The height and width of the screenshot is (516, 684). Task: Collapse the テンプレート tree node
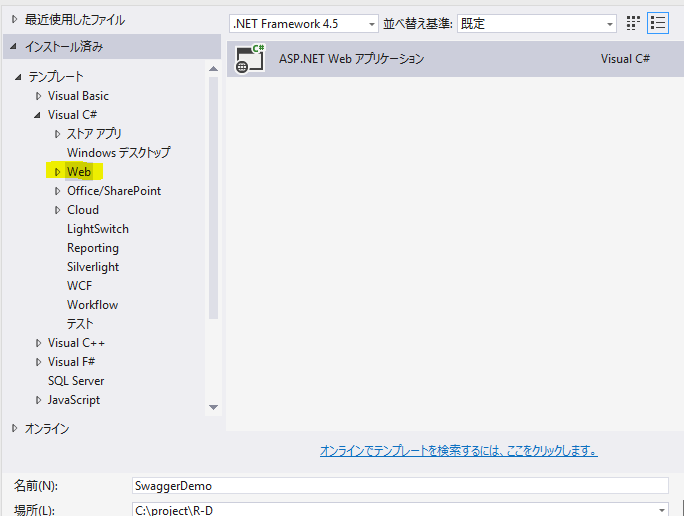coord(18,77)
